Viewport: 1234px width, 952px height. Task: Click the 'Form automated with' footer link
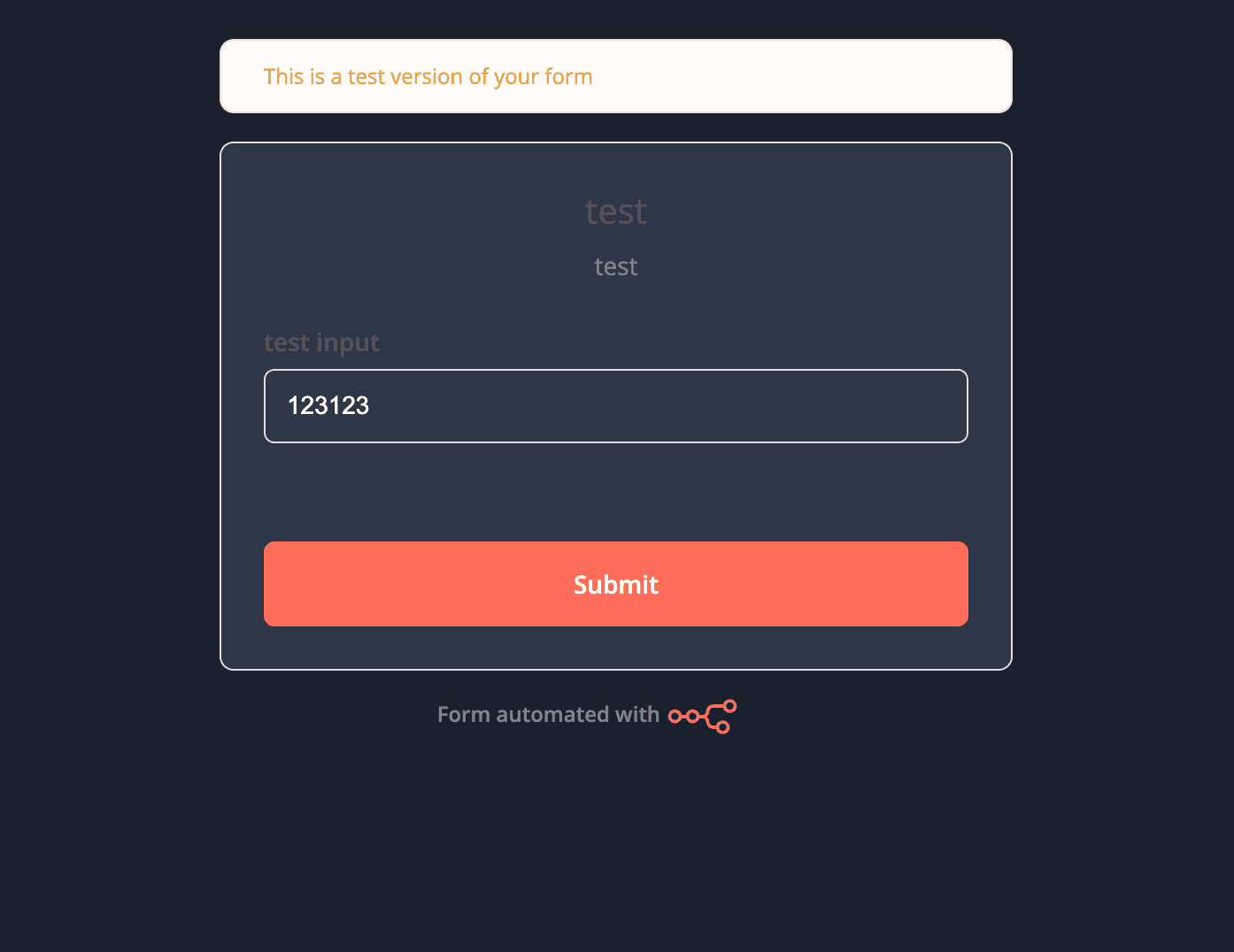coord(548,714)
